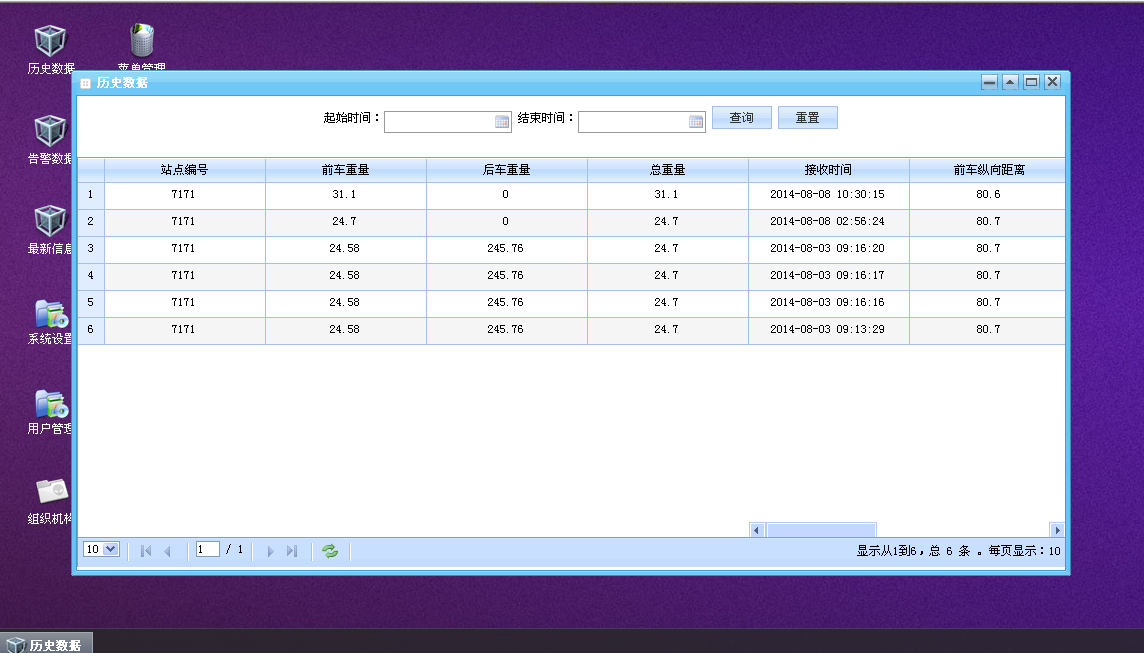Click the 历史数据 taskbar button
The image size is (1144, 653).
click(x=46, y=644)
